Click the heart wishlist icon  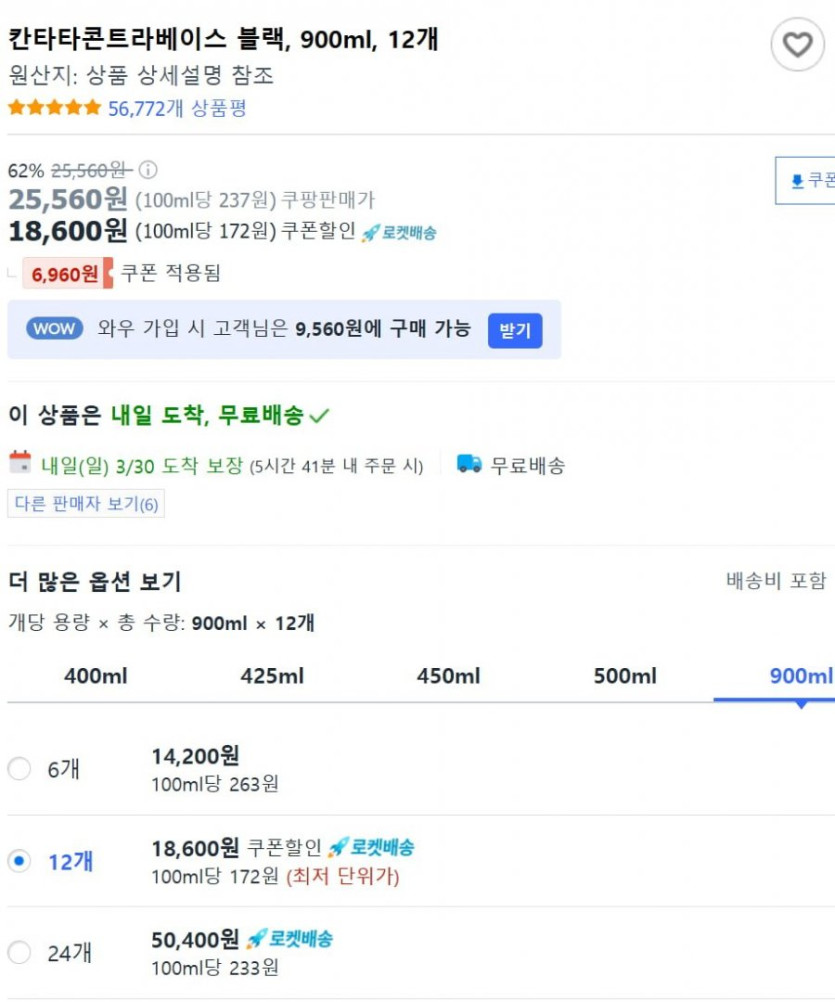(797, 45)
